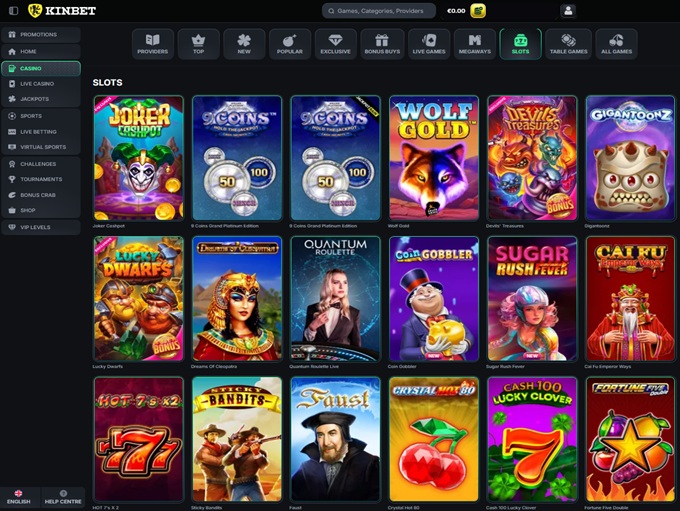The image size is (680, 511).
Task: Switch to the Table Games tab
Action: 567,43
